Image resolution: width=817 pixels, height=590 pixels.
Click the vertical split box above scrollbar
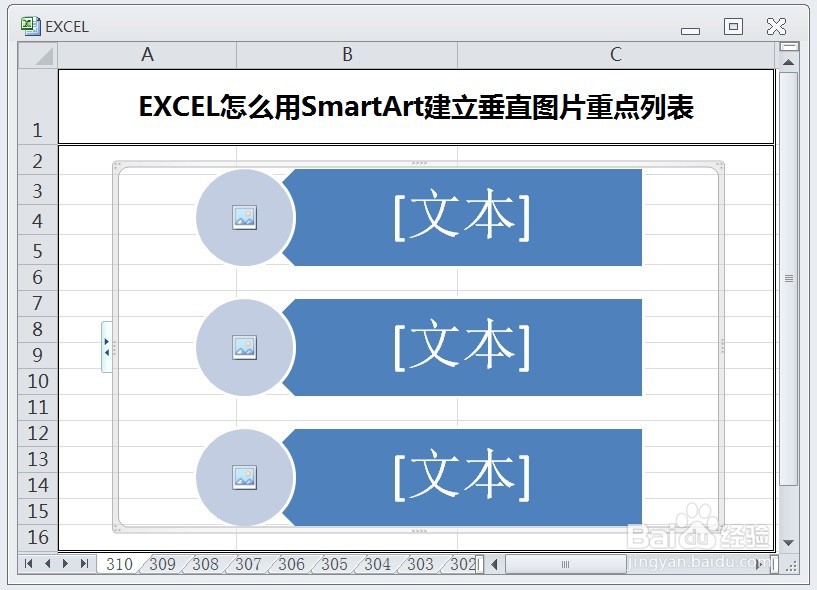(789, 47)
